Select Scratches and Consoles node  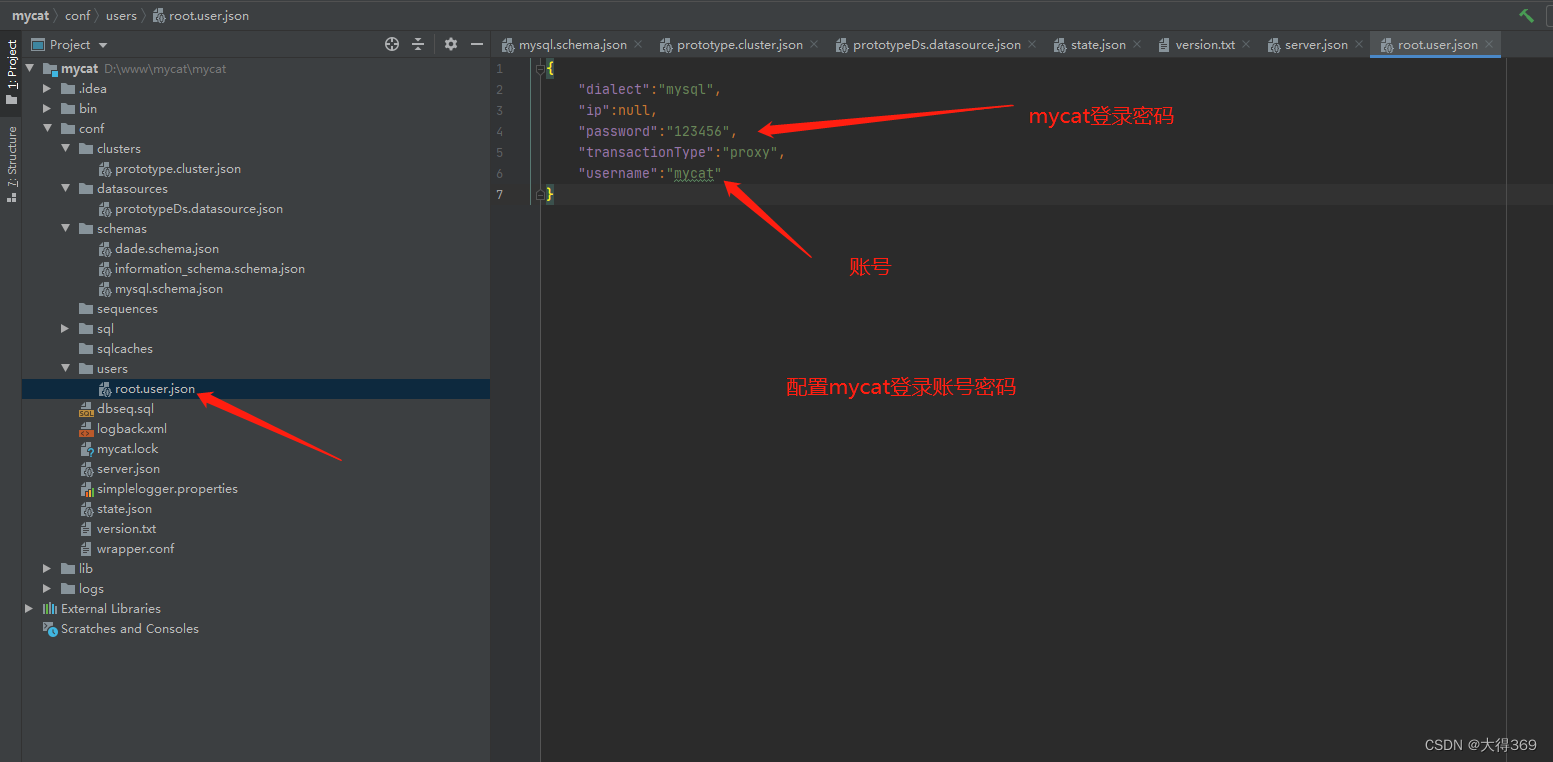pyautogui.click(x=129, y=629)
